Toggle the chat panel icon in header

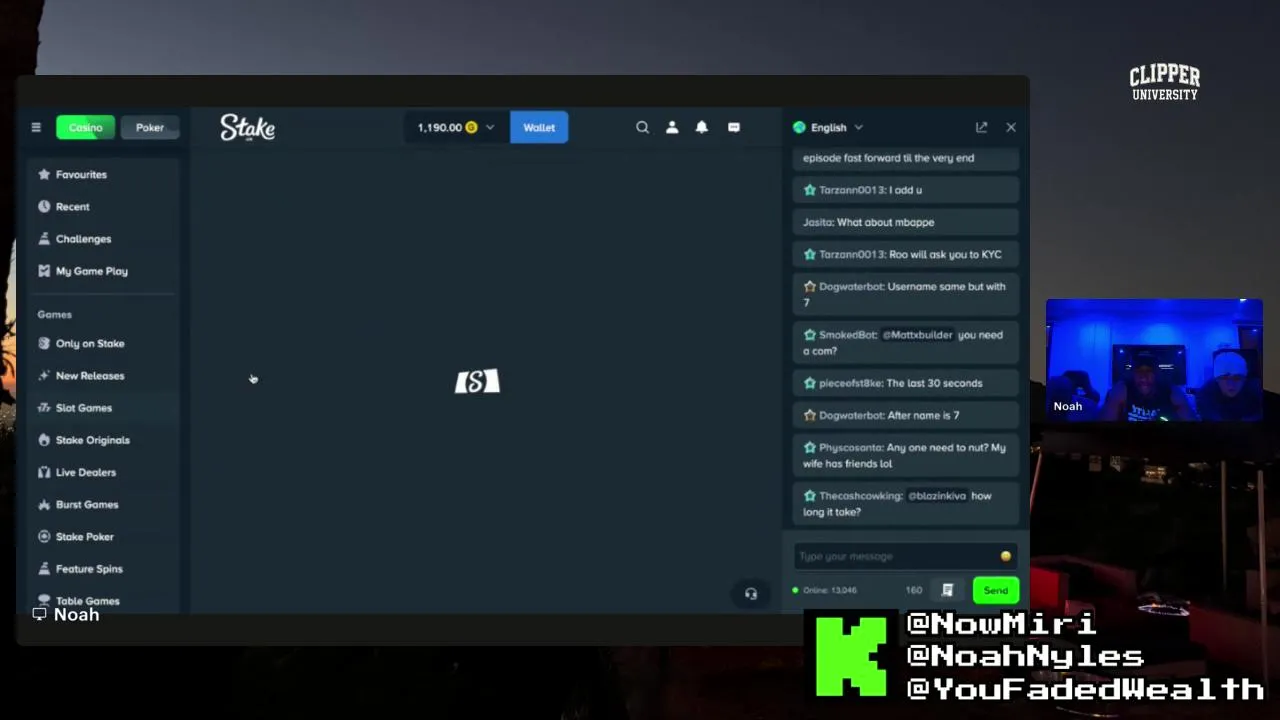pos(734,127)
